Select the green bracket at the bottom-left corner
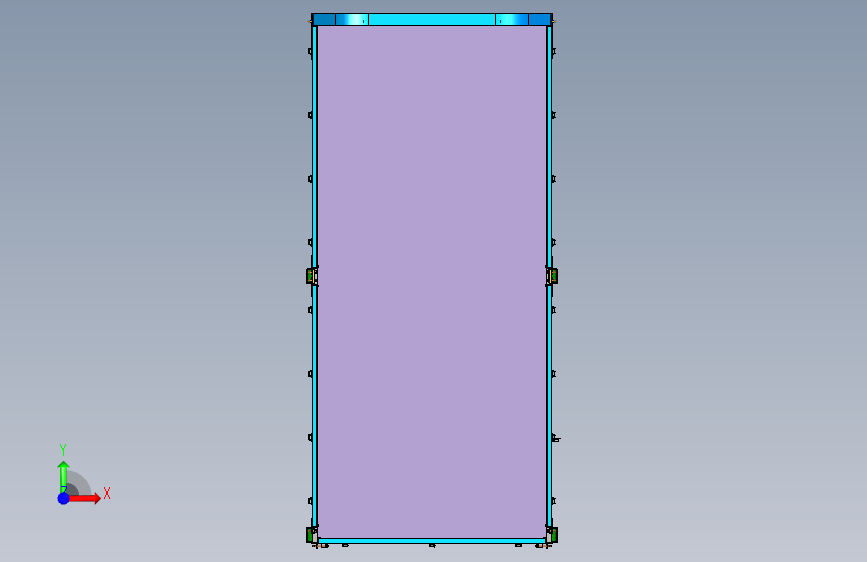This screenshot has height=562, width=867. [311, 535]
